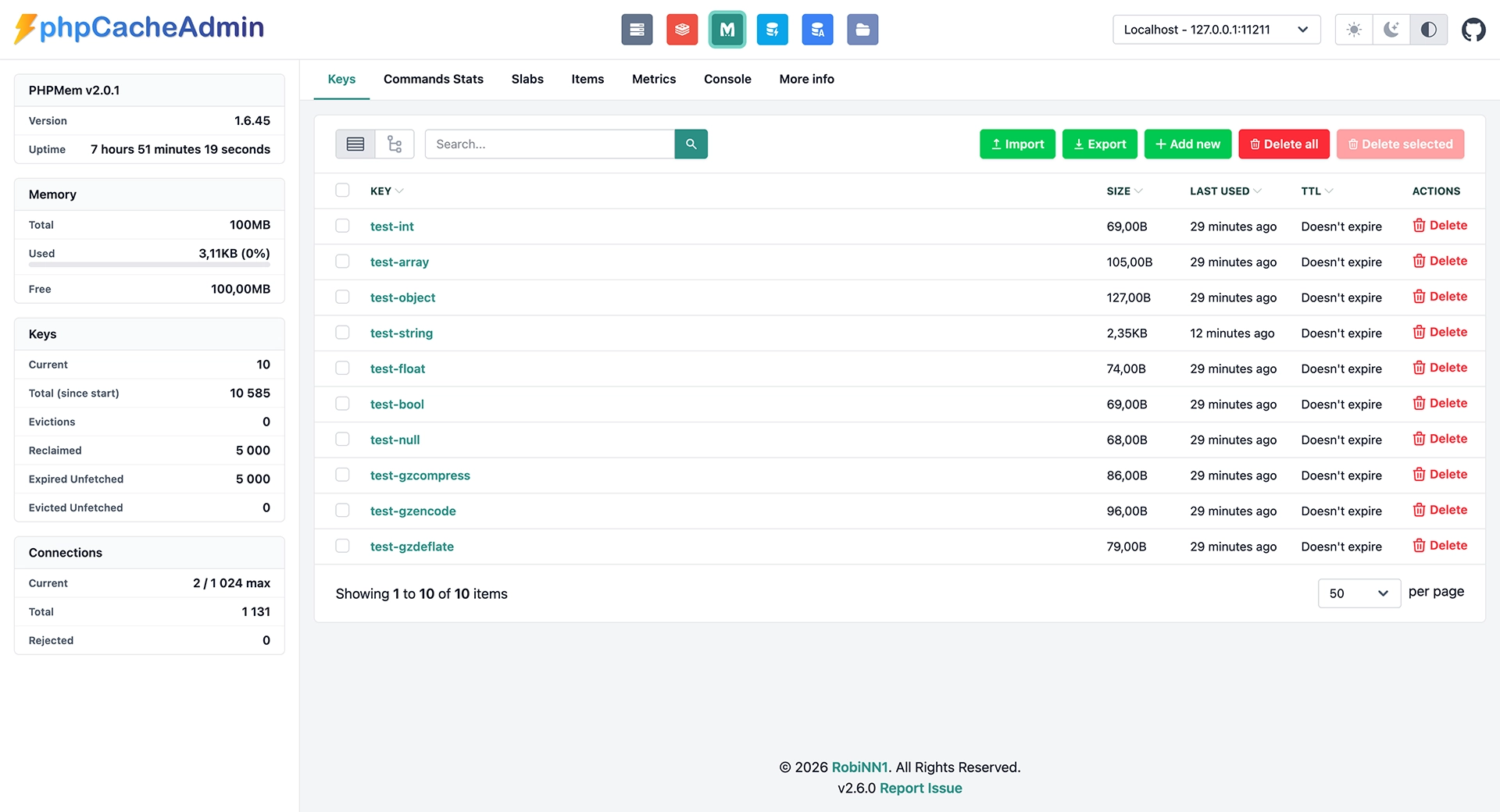Click the red Delete all button
The image size is (1500, 812).
pos(1284,144)
